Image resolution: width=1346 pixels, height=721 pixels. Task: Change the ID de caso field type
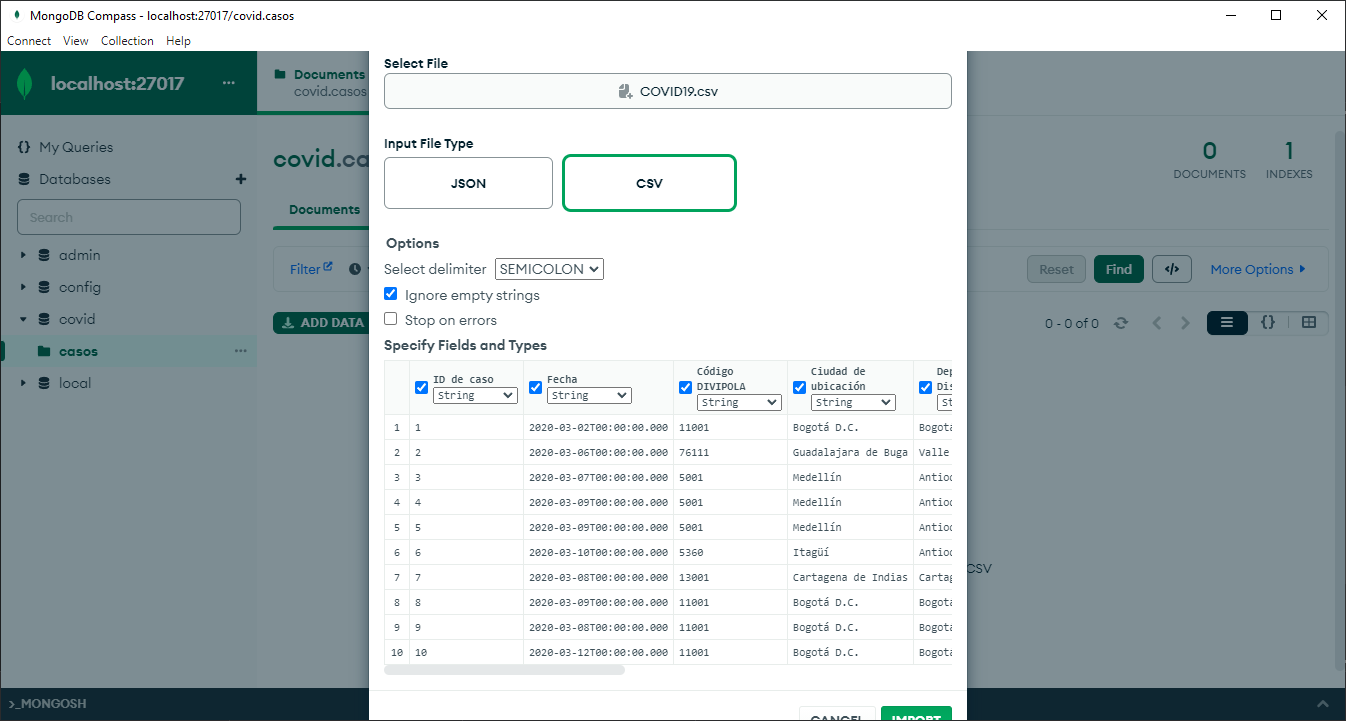(474, 395)
